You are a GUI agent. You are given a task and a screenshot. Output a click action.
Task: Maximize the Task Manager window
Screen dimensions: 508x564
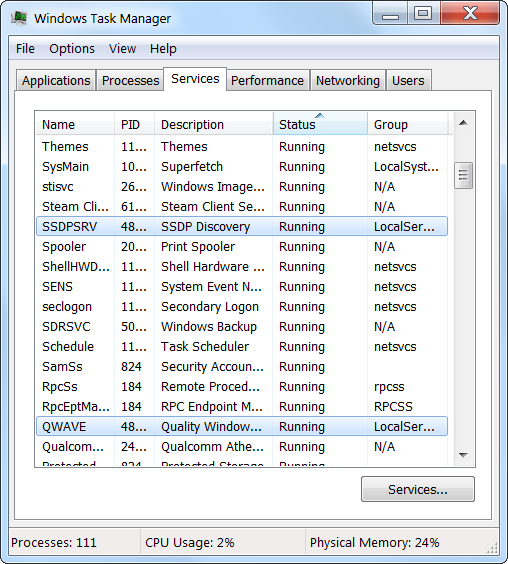coord(423,14)
